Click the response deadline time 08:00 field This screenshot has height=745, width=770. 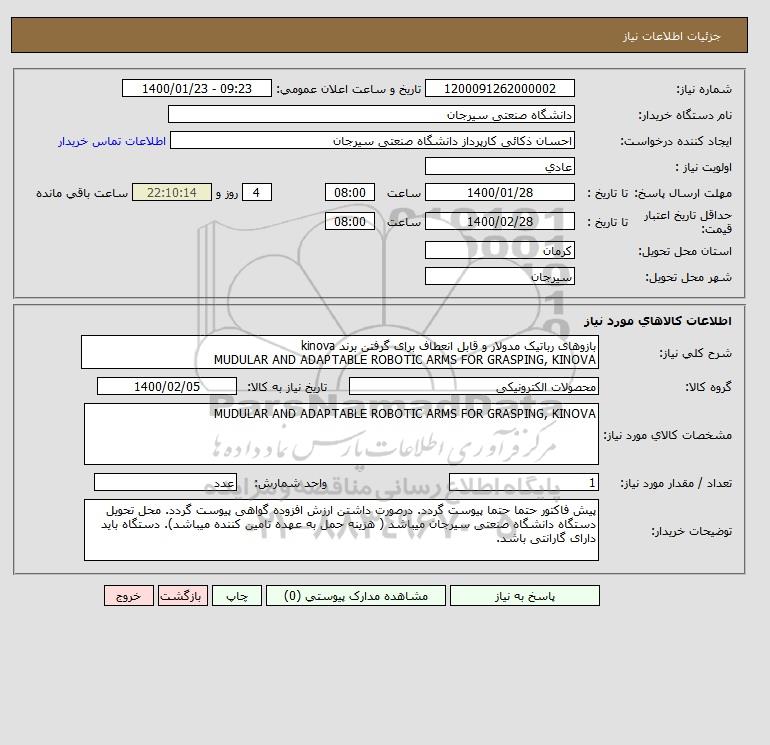coord(350,193)
